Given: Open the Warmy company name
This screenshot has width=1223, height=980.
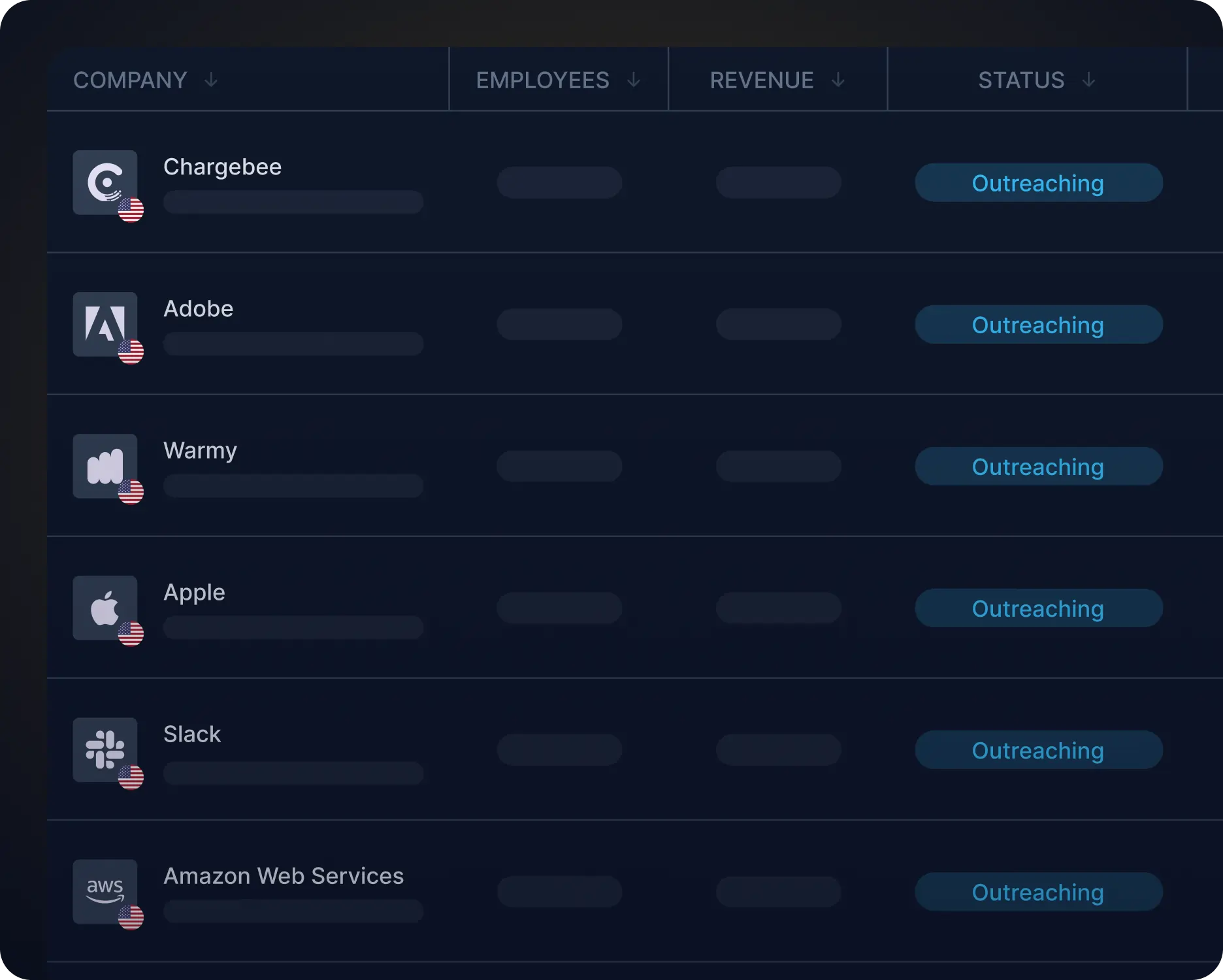Looking at the screenshot, I should [x=200, y=451].
